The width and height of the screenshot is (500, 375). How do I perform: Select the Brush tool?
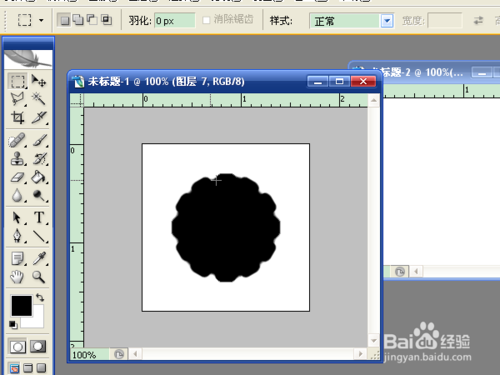(x=39, y=140)
